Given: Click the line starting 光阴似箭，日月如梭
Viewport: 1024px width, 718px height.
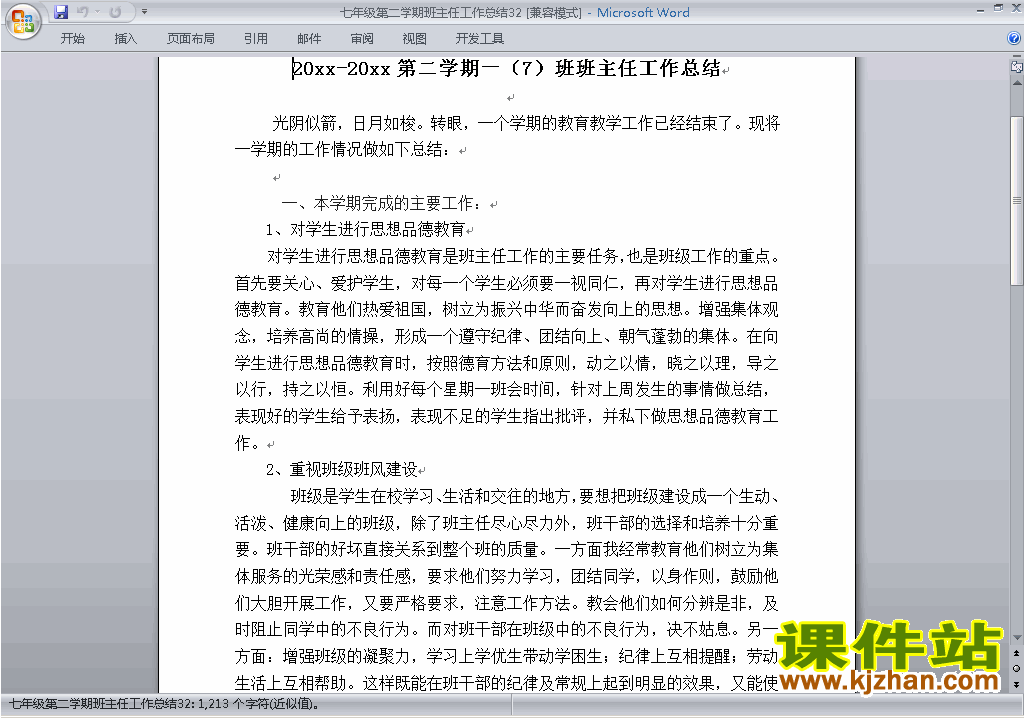Looking at the screenshot, I should (x=526, y=123).
